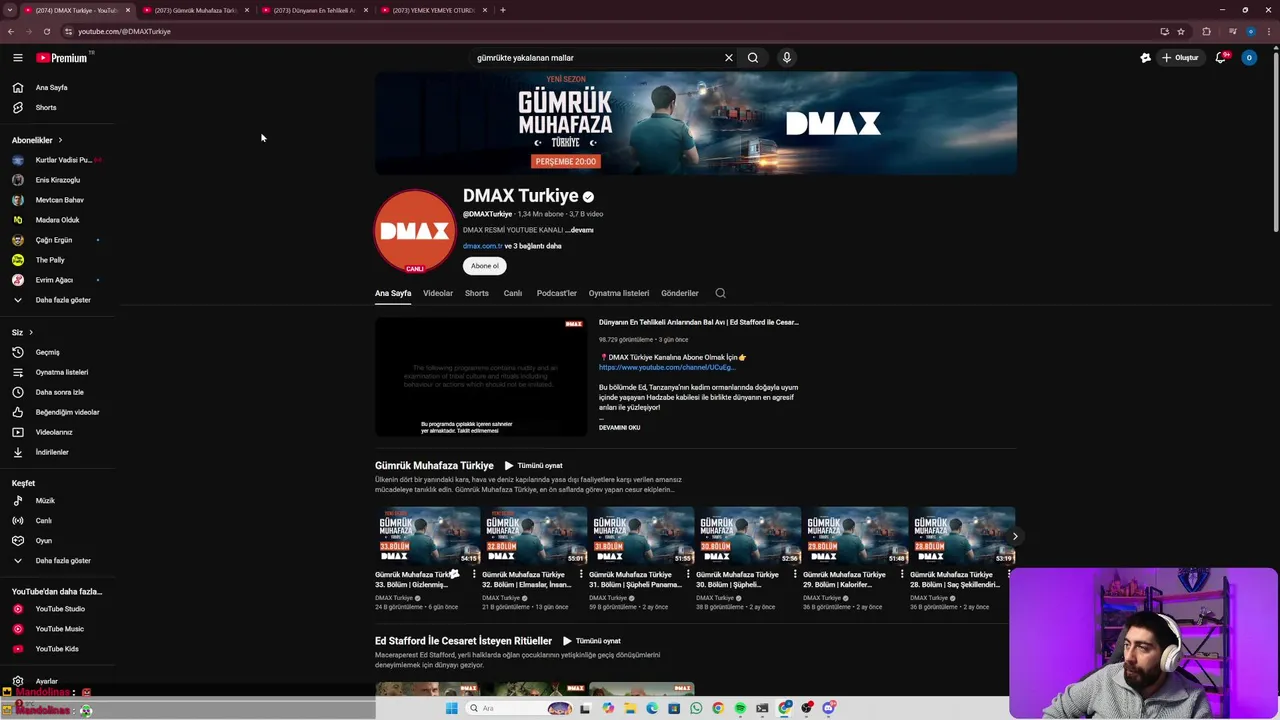The image size is (1280, 720).
Task: Click the Oluştur create button
Action: pyautogui.click(x=1181, y=58)
